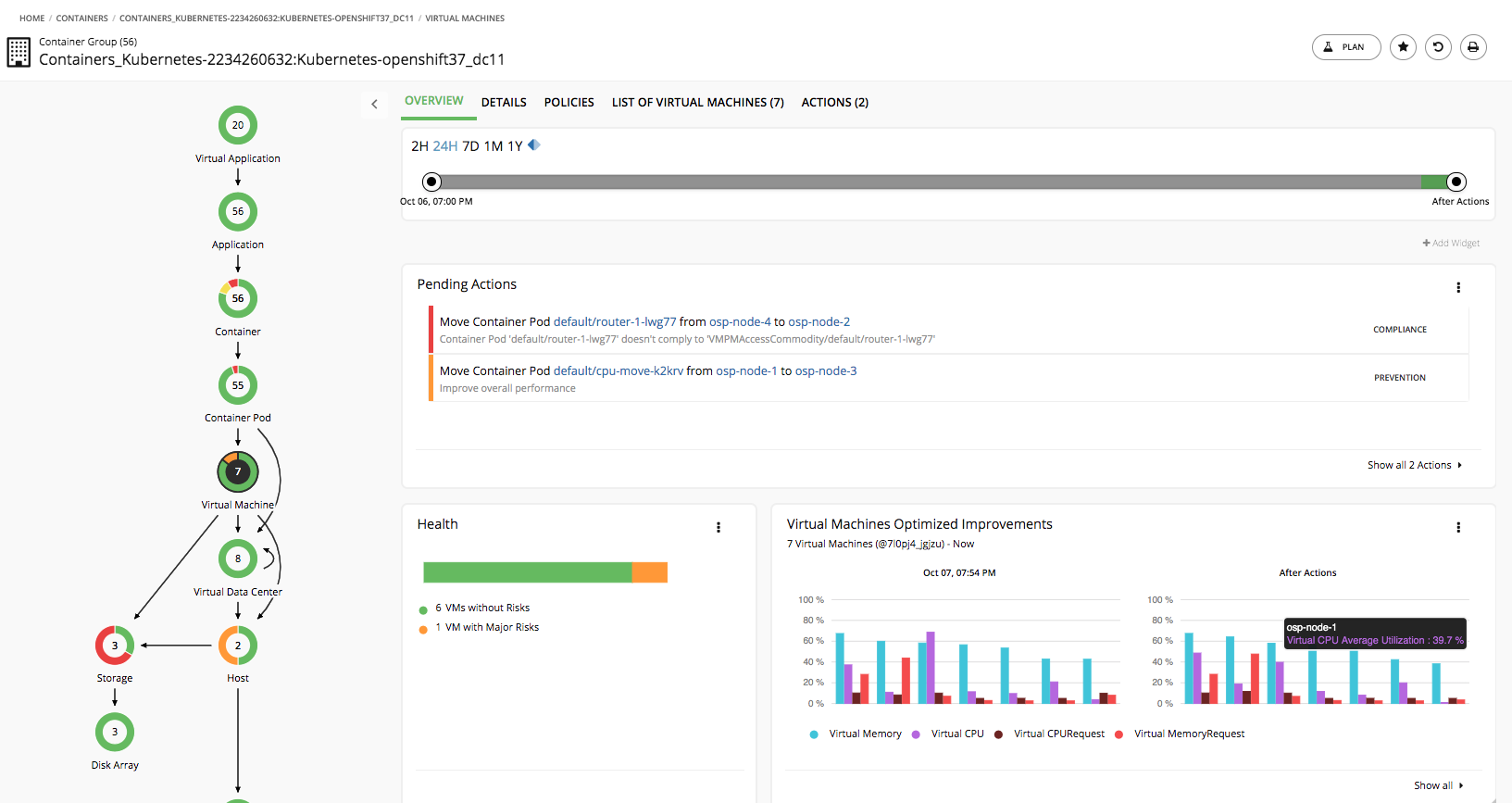Screen dimensions: 1512x803
Task: Click the blue diamond marker near 1Y
Action: [534, 144]
